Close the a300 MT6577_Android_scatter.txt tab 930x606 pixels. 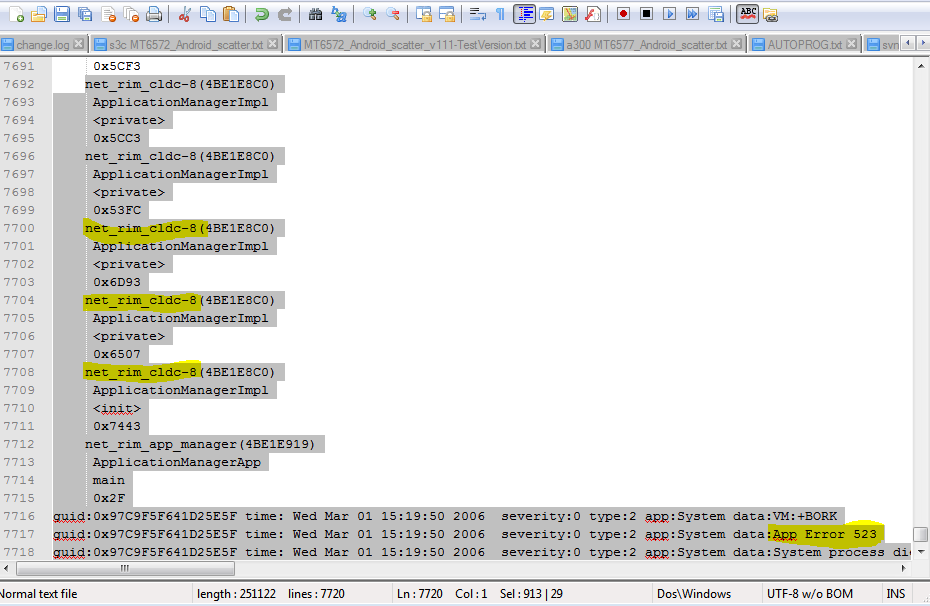(737, 44)
